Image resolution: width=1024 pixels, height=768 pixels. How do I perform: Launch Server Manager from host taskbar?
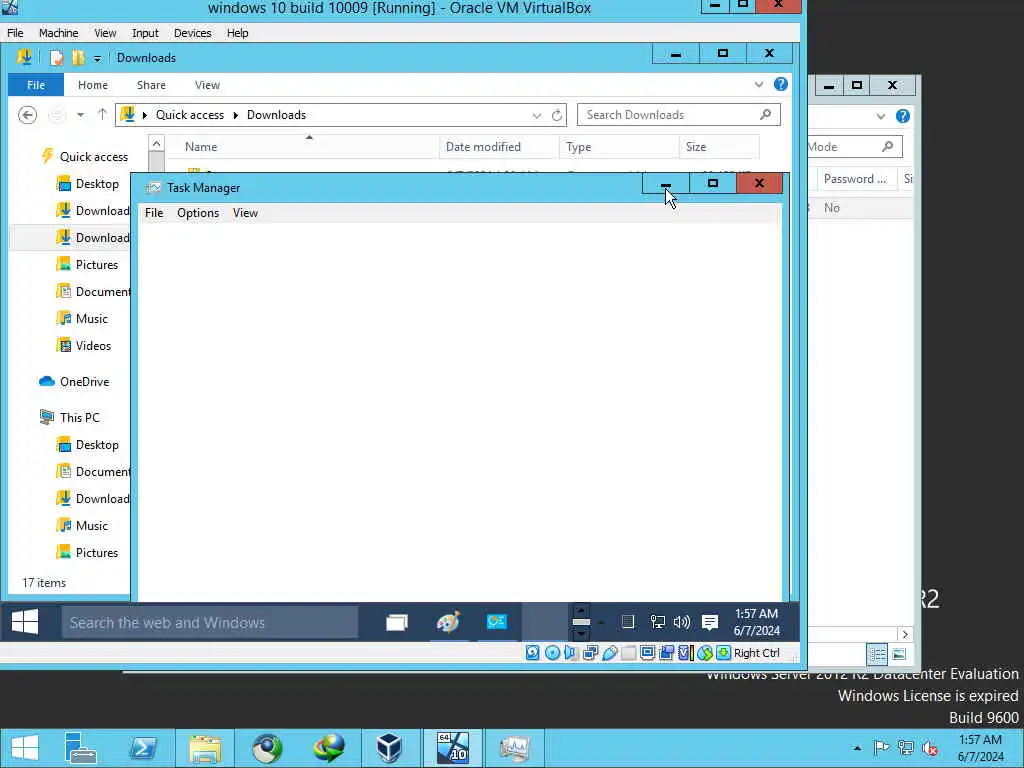tap(81, 748)
